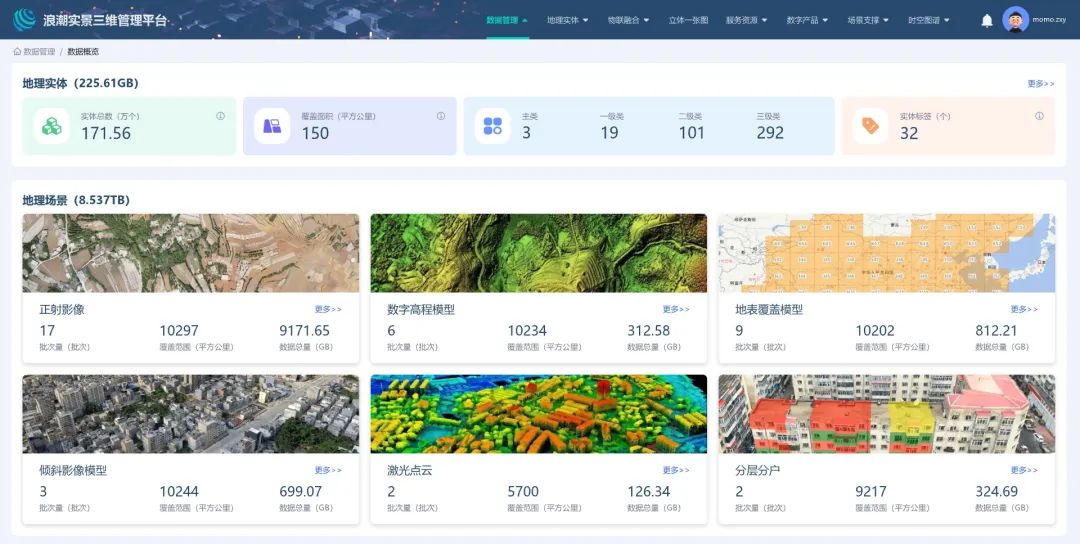Click the 激光点云 card title

[x=410, y=471]
